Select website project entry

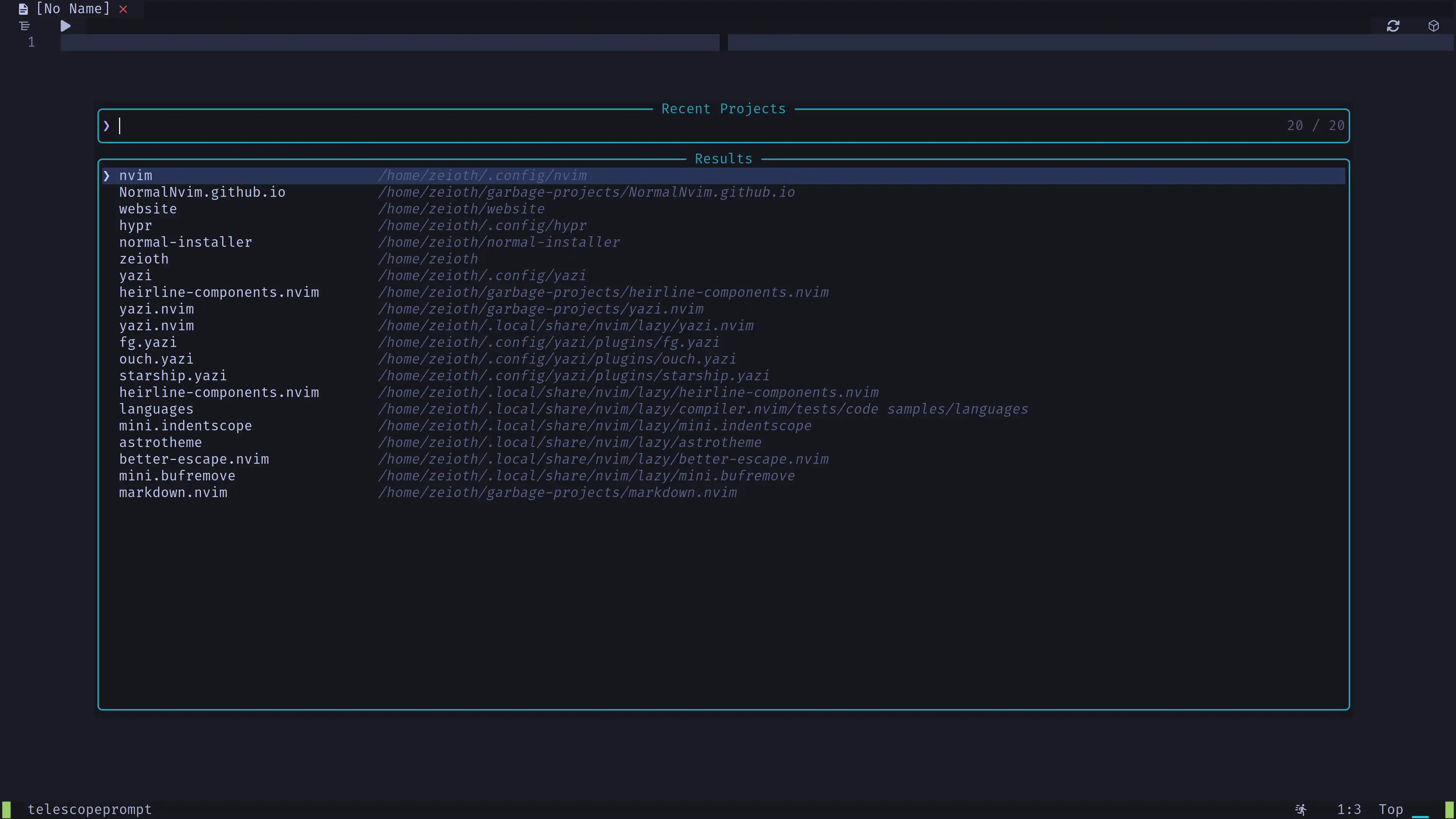coord(148,209)
